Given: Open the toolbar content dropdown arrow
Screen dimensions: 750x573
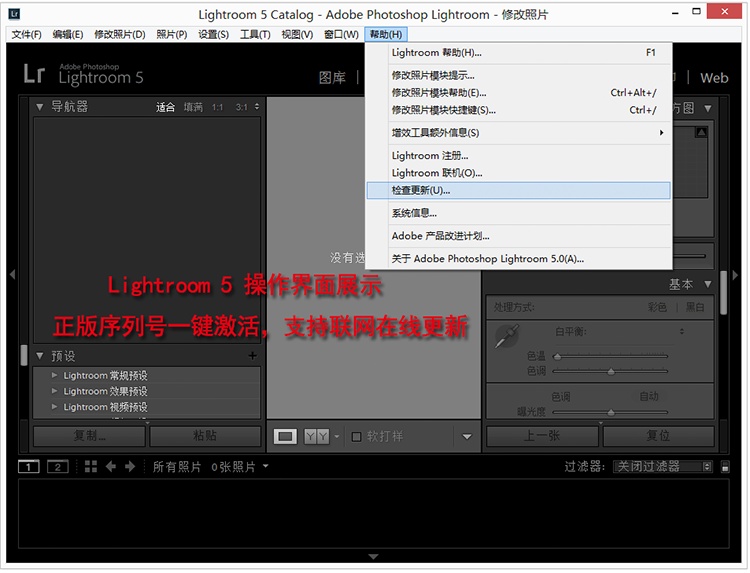Looking at the screenshot, I should point(467,437).
